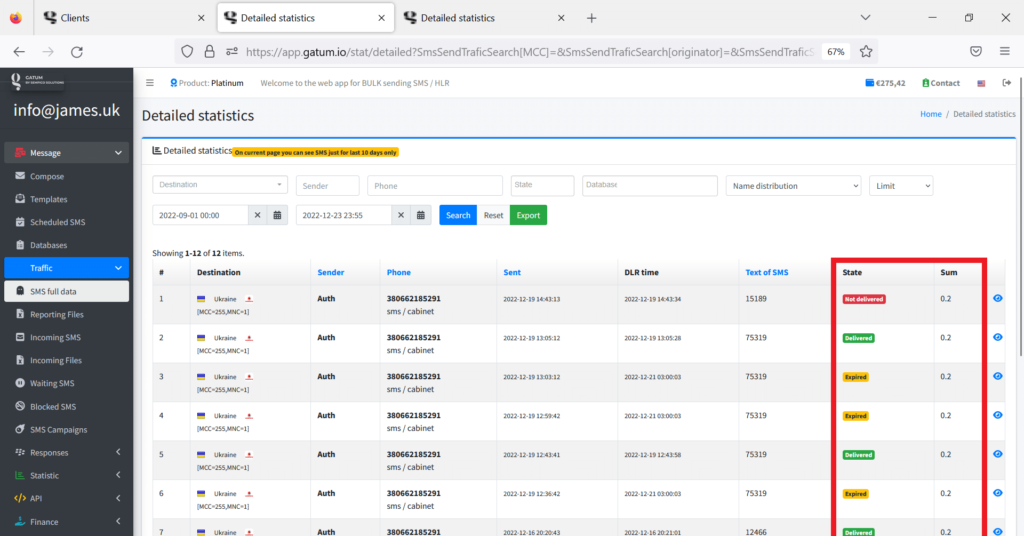
Task: Open the balance €275,42 wallet indicator
Action: point(885,83)
